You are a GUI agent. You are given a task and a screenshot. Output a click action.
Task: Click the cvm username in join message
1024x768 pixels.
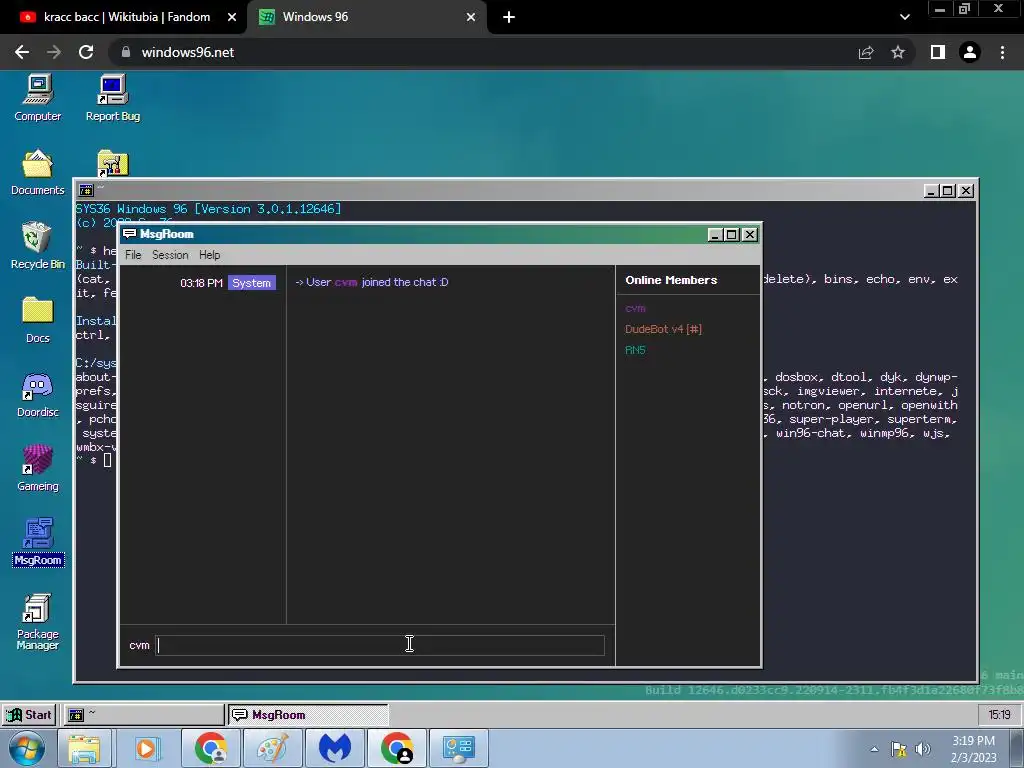346,282
